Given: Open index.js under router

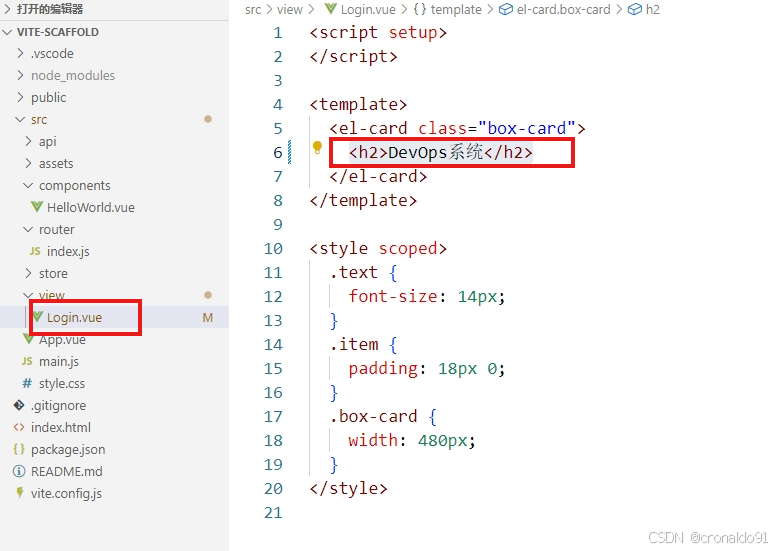Looking at the screenshot, I should pos(68,251).
